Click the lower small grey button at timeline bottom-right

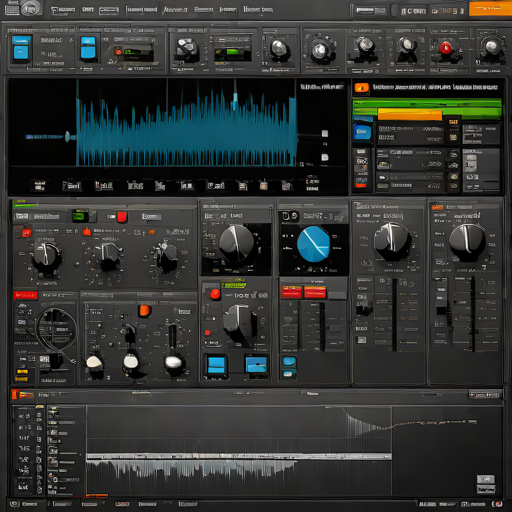[486, 490]
